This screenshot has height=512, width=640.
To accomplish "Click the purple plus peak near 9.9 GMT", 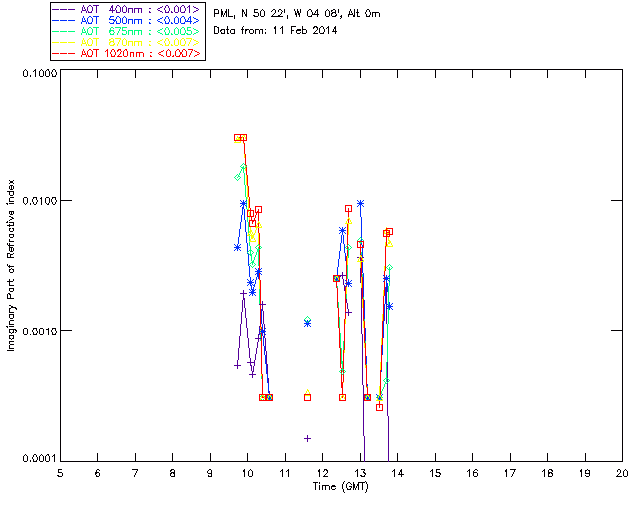I will tap(243, 293).
